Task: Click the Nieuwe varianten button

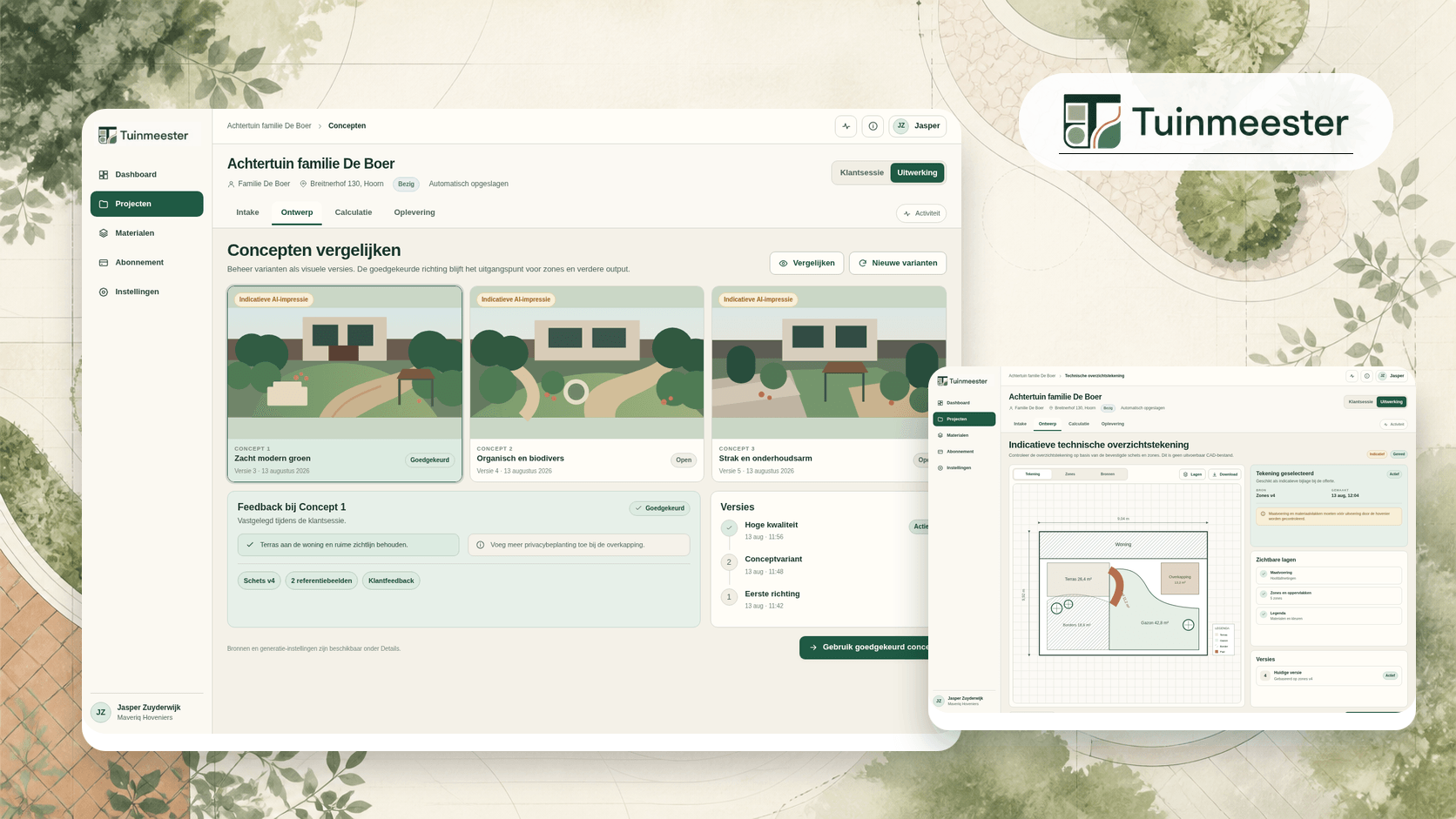Action: tap(898, 263)
